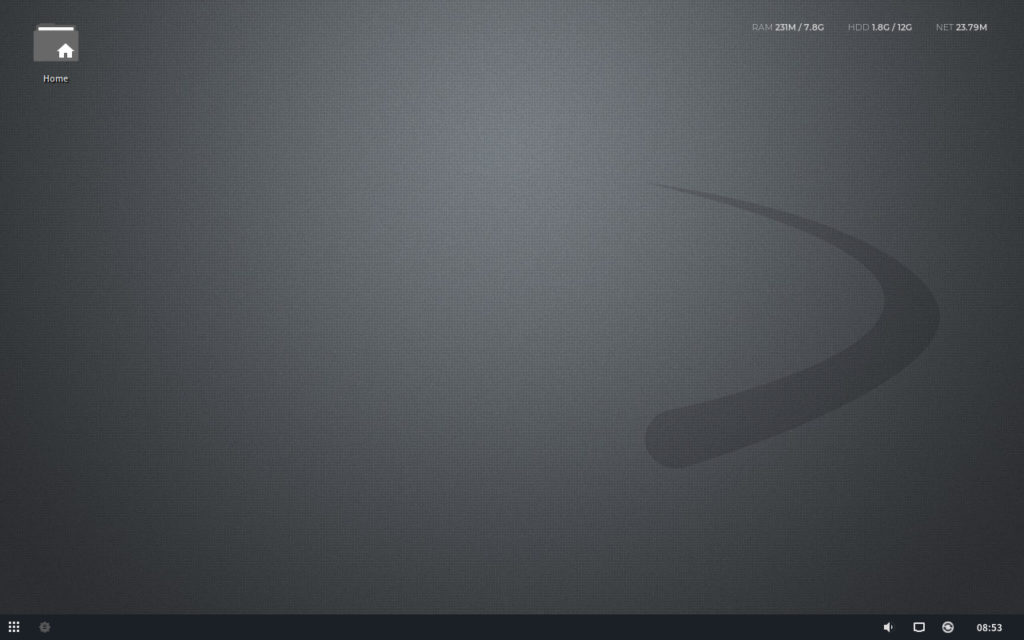Click the display screen tray icon
Image resolution: width=1024 pixels, height=640 pixels.
[x=919, y=627]
